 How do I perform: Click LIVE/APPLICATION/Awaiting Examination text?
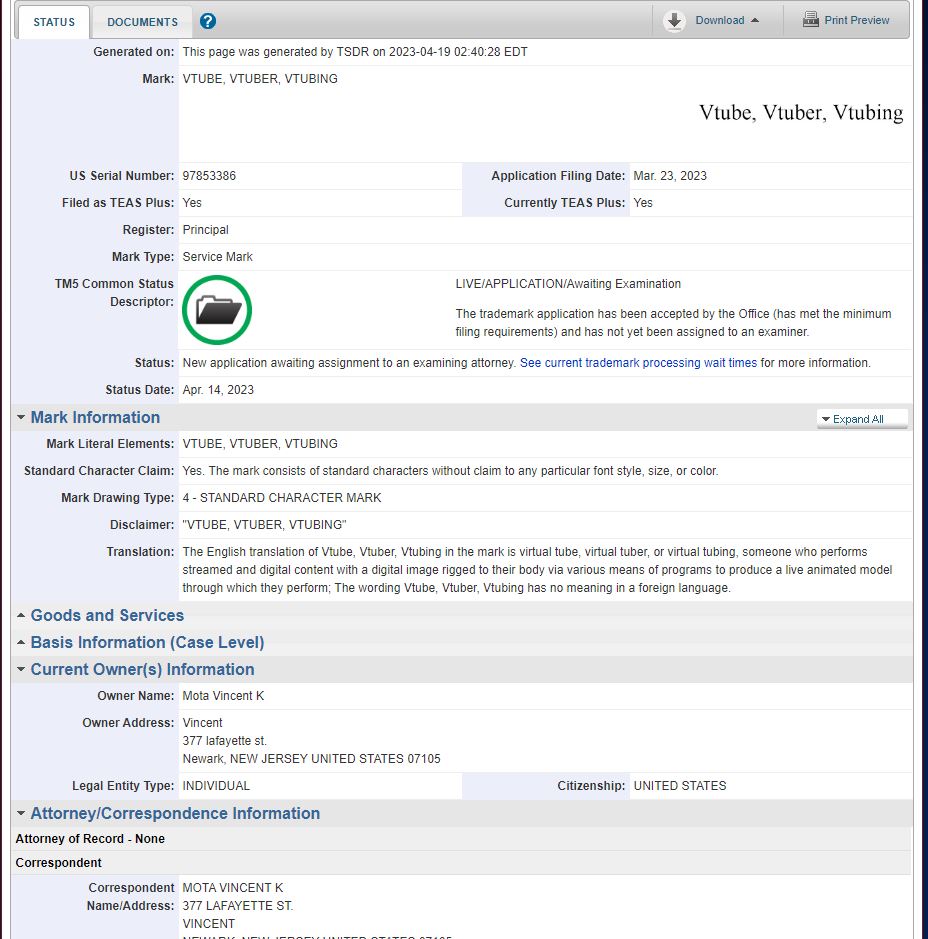pos(568,284)
